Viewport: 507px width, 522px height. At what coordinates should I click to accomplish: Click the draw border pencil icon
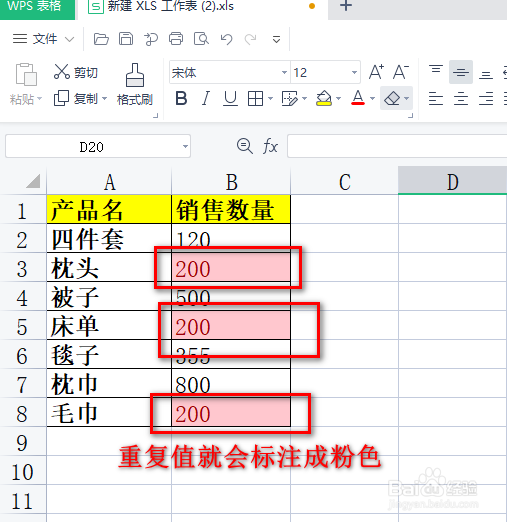coord(290,99)
